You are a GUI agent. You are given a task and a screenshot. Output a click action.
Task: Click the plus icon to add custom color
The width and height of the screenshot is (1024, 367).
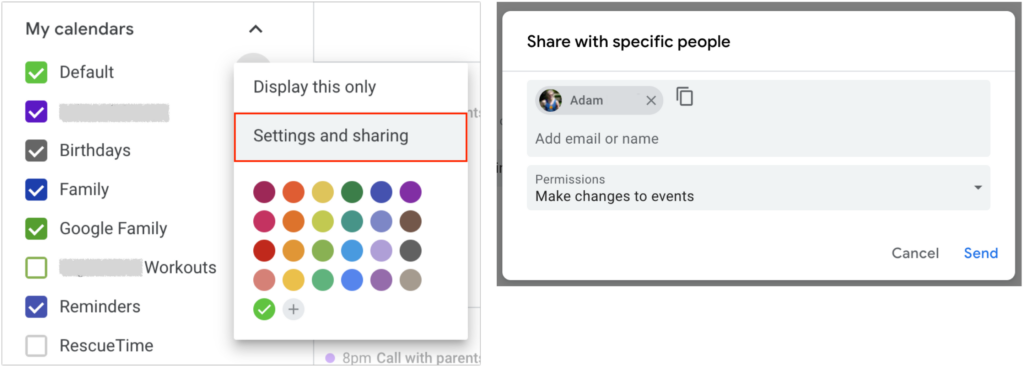point(293,309)
